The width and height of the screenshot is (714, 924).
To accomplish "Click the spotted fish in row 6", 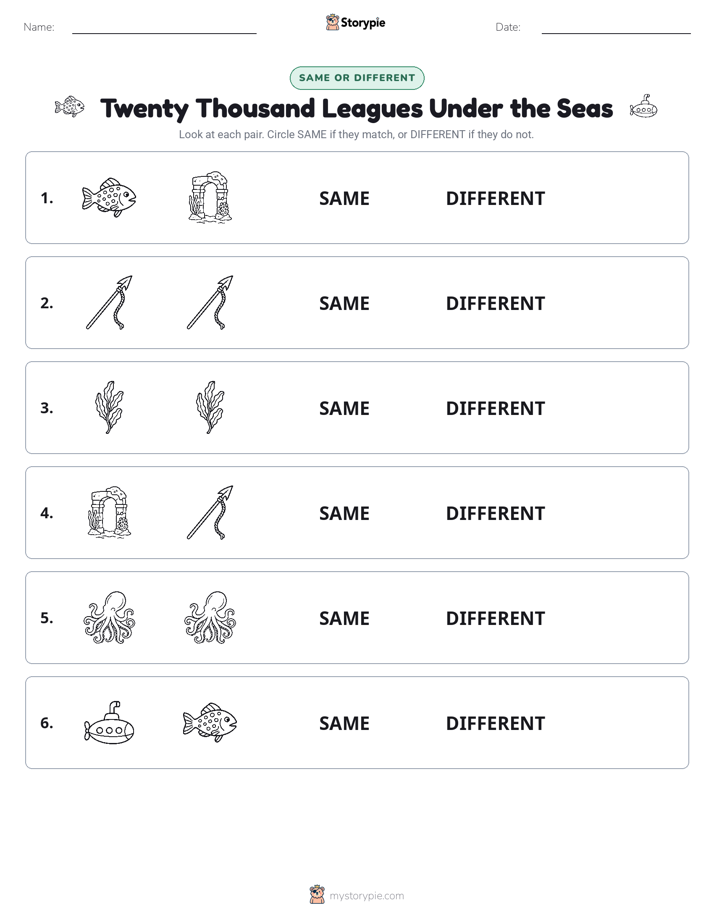I will (210, 722).
